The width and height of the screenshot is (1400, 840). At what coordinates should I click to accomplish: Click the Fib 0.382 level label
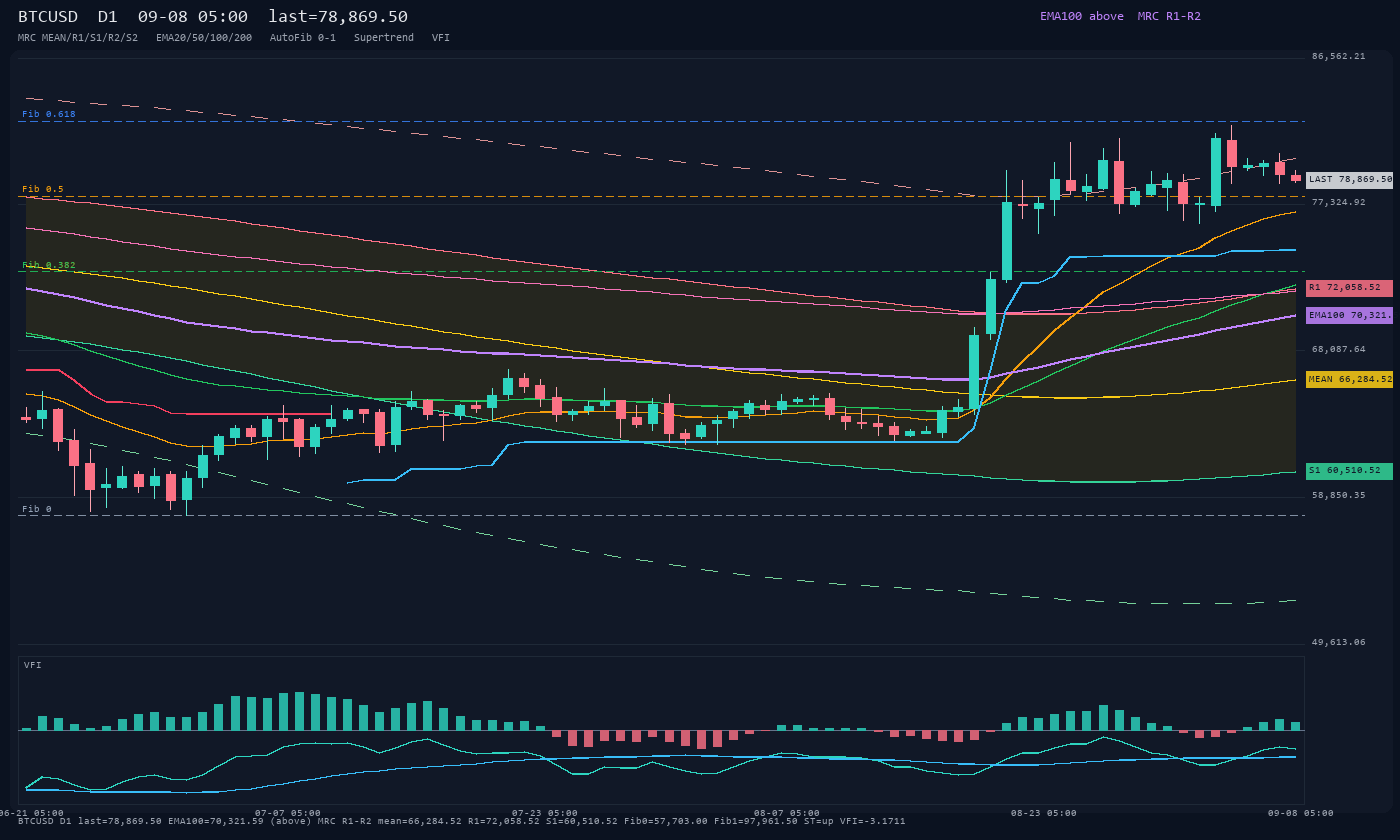[49, 265]
